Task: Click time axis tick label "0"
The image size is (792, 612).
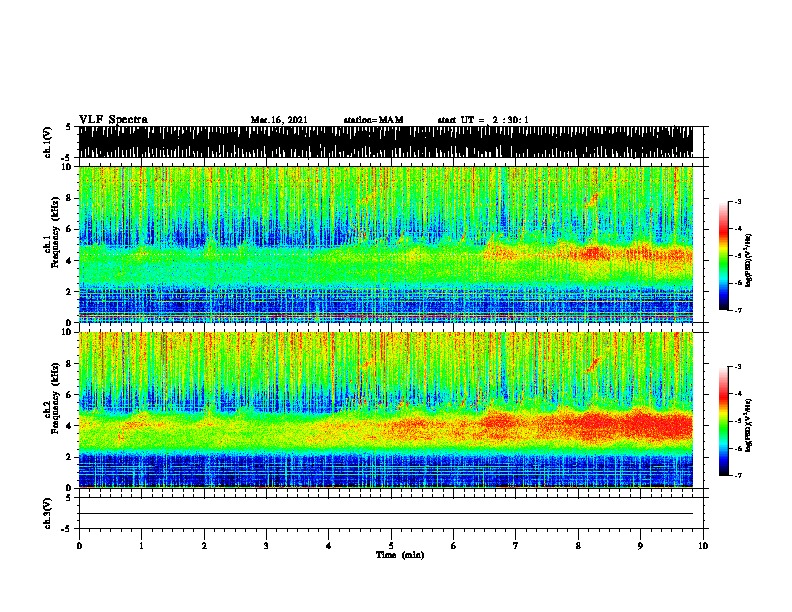Action: point(79,545)
